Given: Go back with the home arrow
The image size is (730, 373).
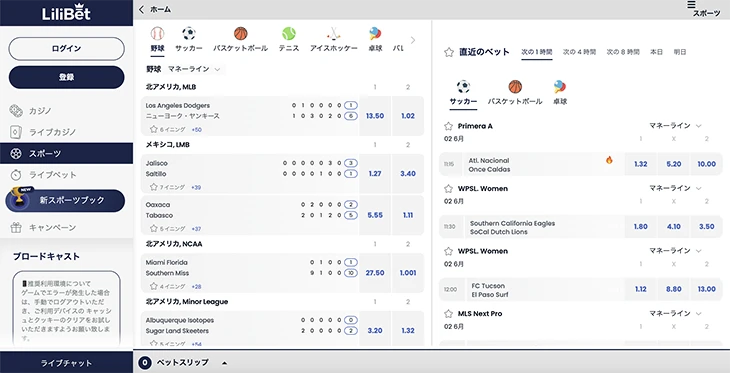Looking at the screenshot, I should tap(142, 9).
